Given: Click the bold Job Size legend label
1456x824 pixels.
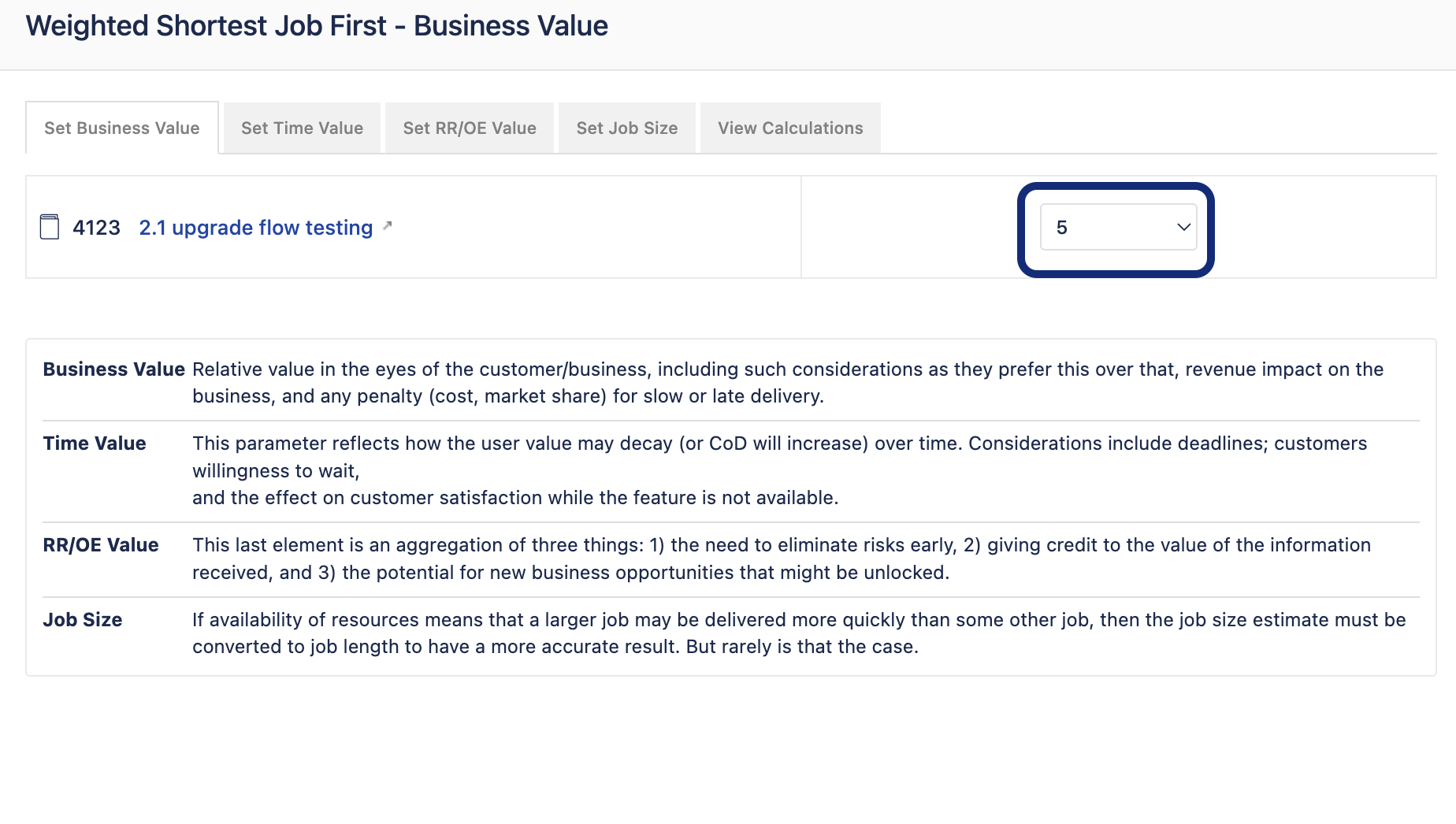Looking at the screenshot, I should coord(83,620).
